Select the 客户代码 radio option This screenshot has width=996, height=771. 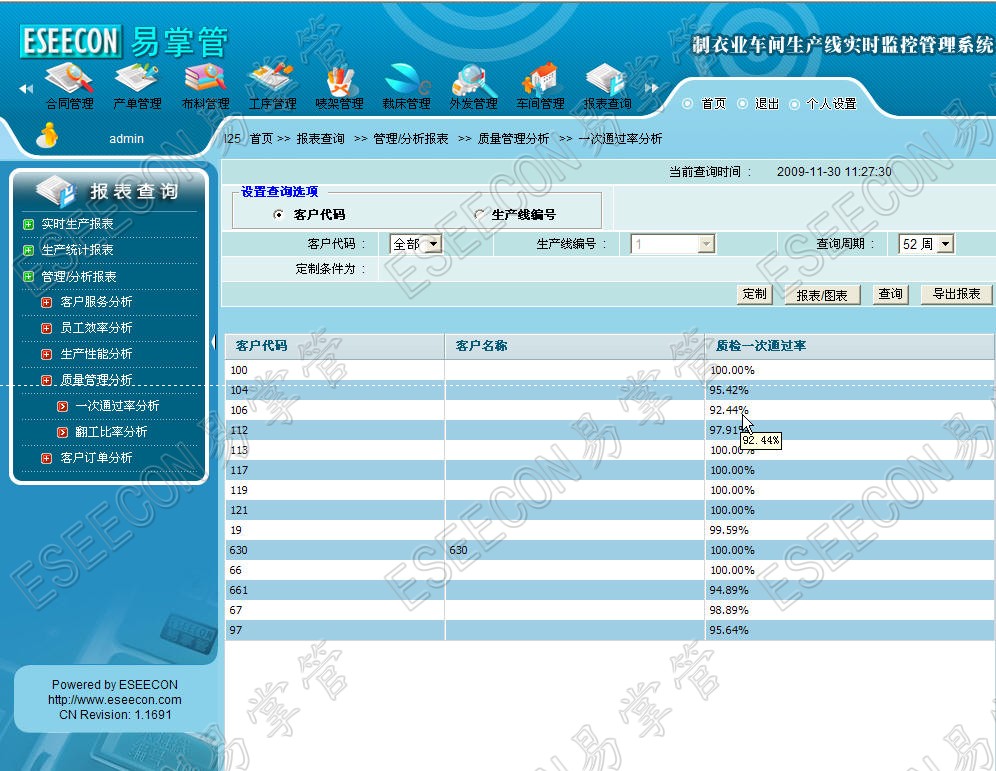[x=278, y=215]
